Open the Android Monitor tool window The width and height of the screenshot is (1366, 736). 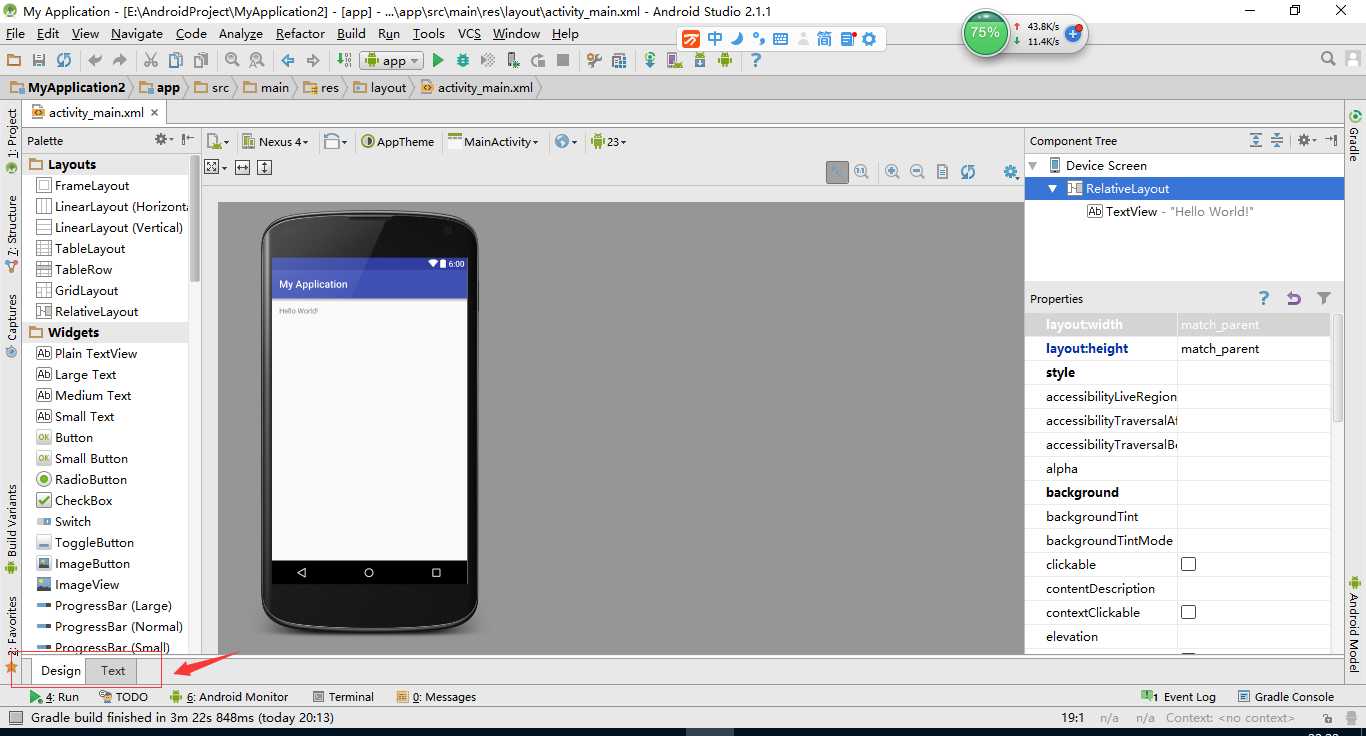tap(229, 697)
